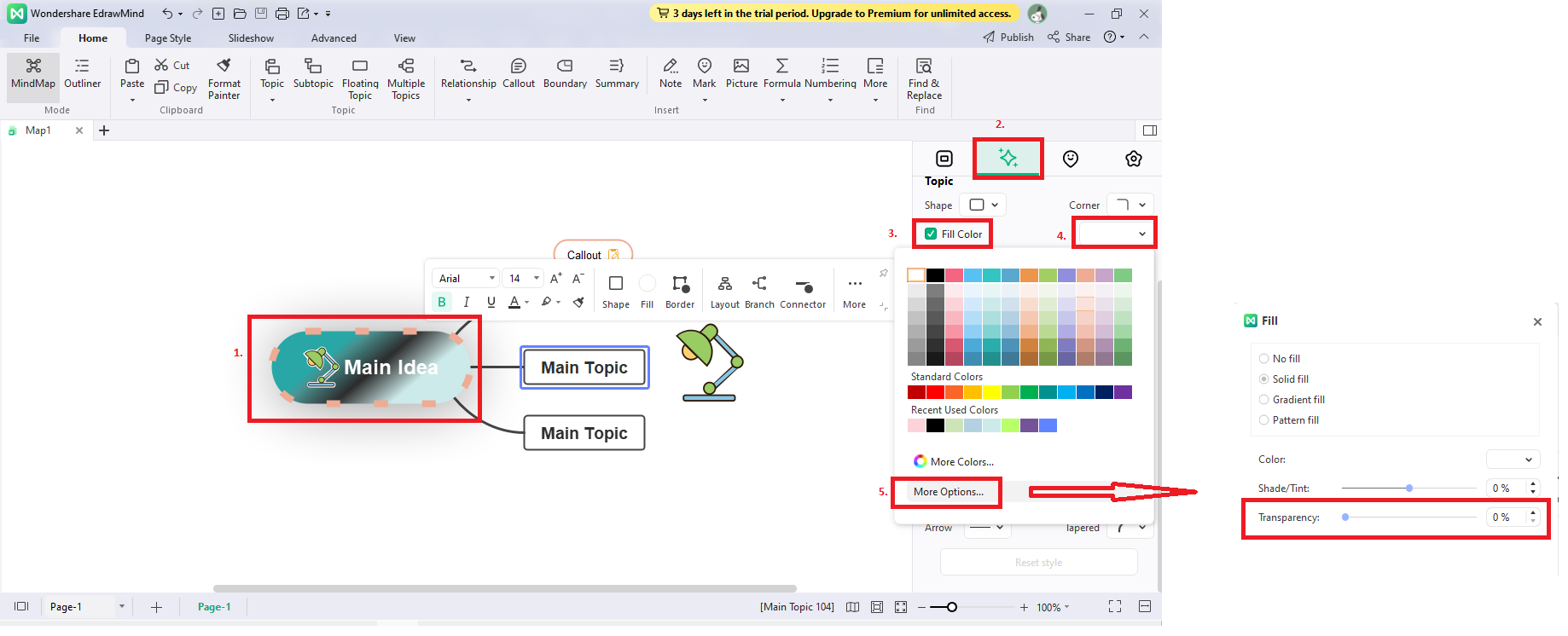
Task: Switch to Outliner mode
Action: pyautogui.click(x=82, y=73)
